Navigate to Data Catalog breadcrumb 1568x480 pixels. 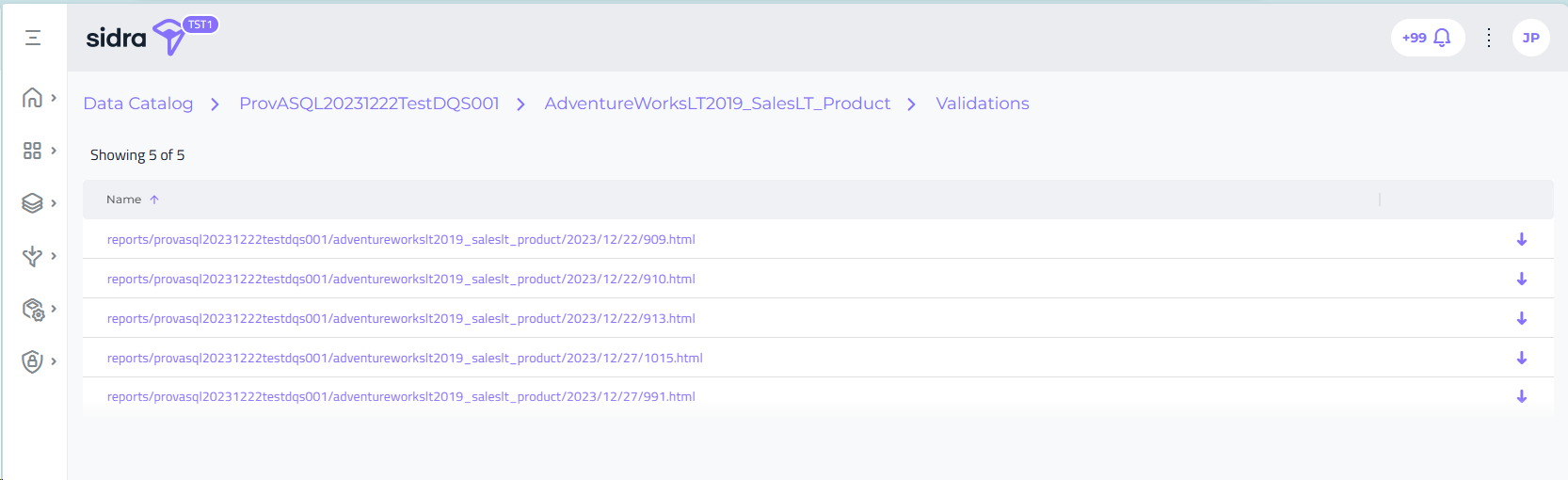pos(138,104)
